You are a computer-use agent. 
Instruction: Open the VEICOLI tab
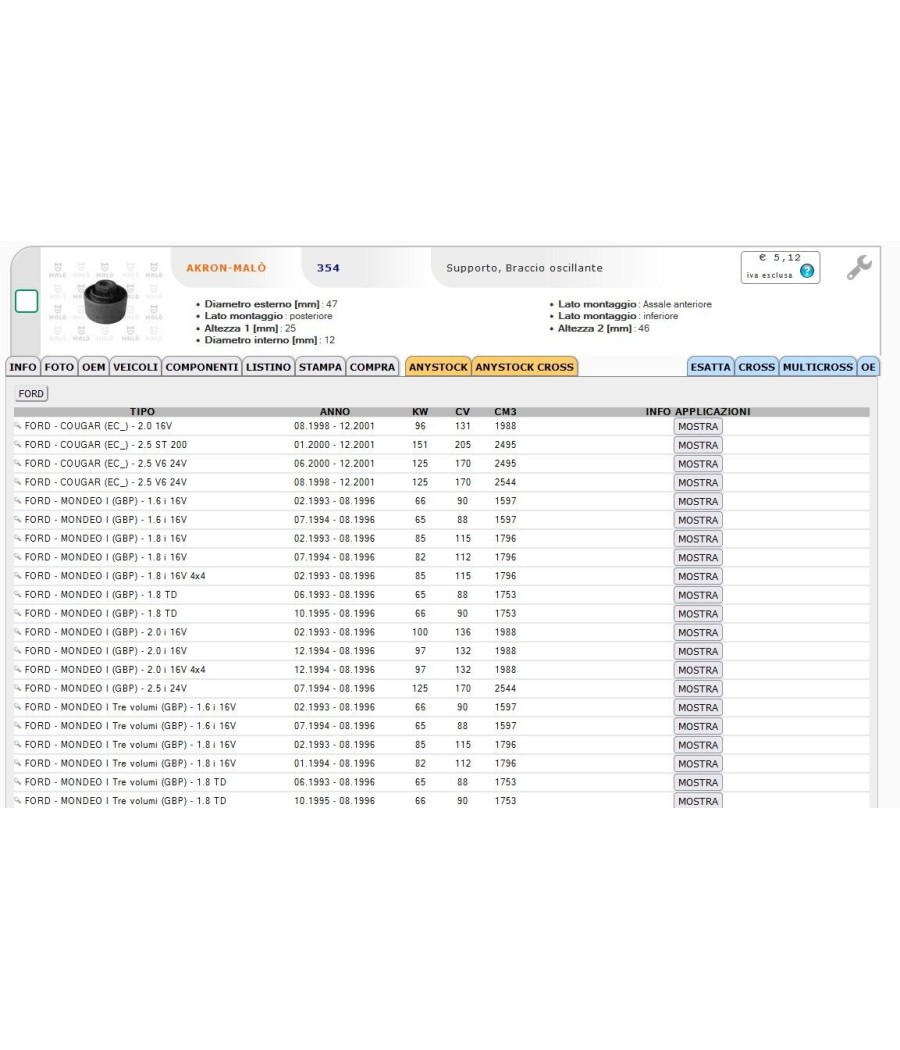point(135,367)
